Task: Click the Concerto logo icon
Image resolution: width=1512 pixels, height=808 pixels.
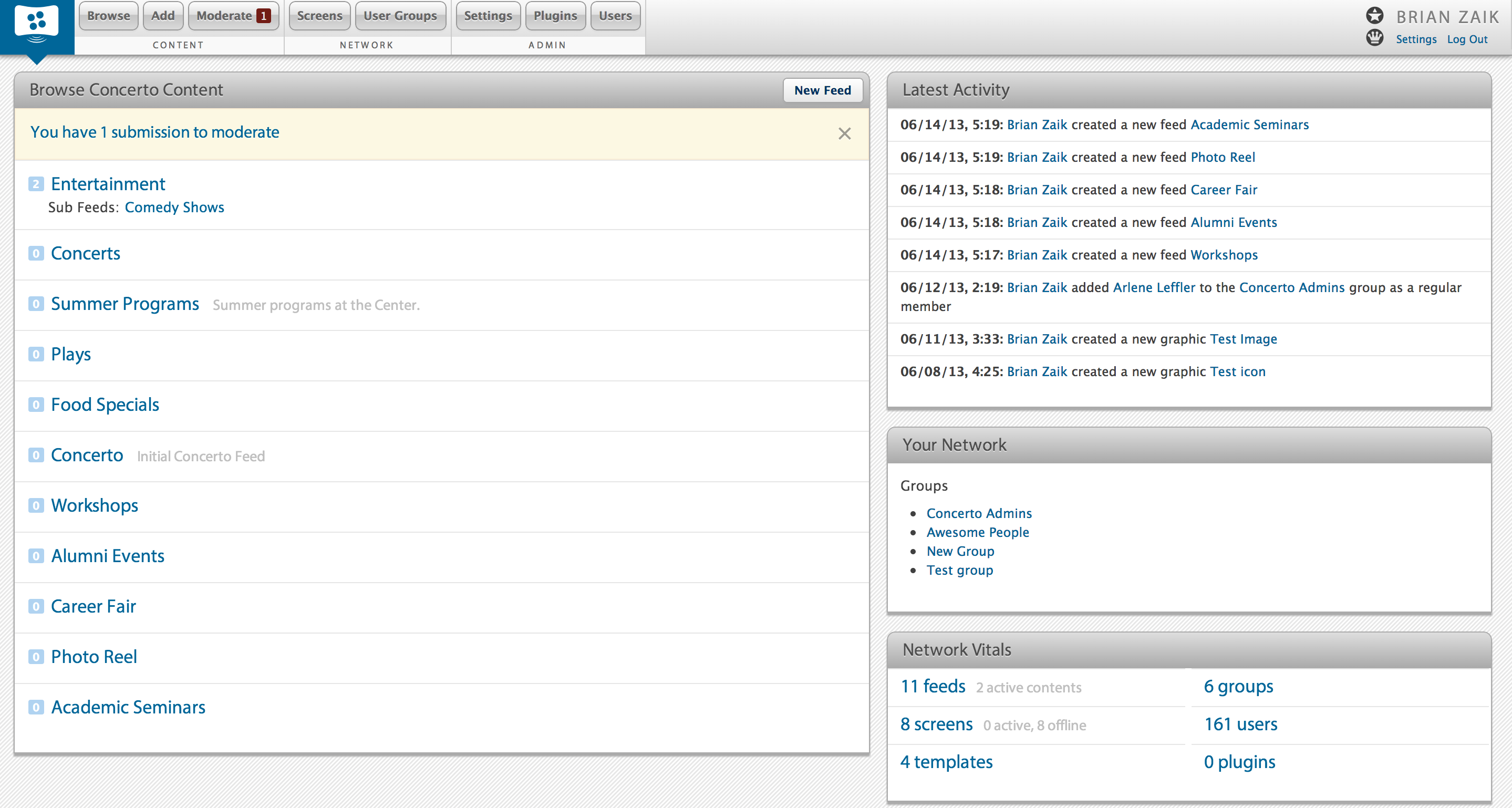Action: 36,24
